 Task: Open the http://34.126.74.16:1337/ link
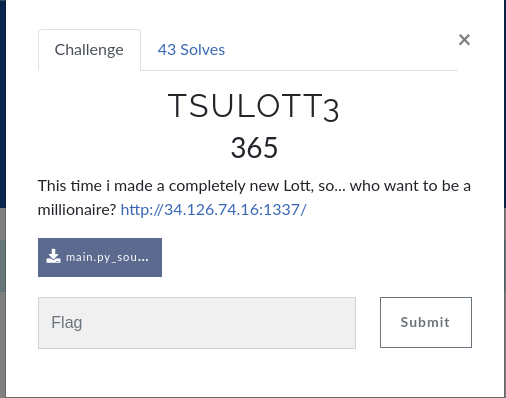pos(213,210)
